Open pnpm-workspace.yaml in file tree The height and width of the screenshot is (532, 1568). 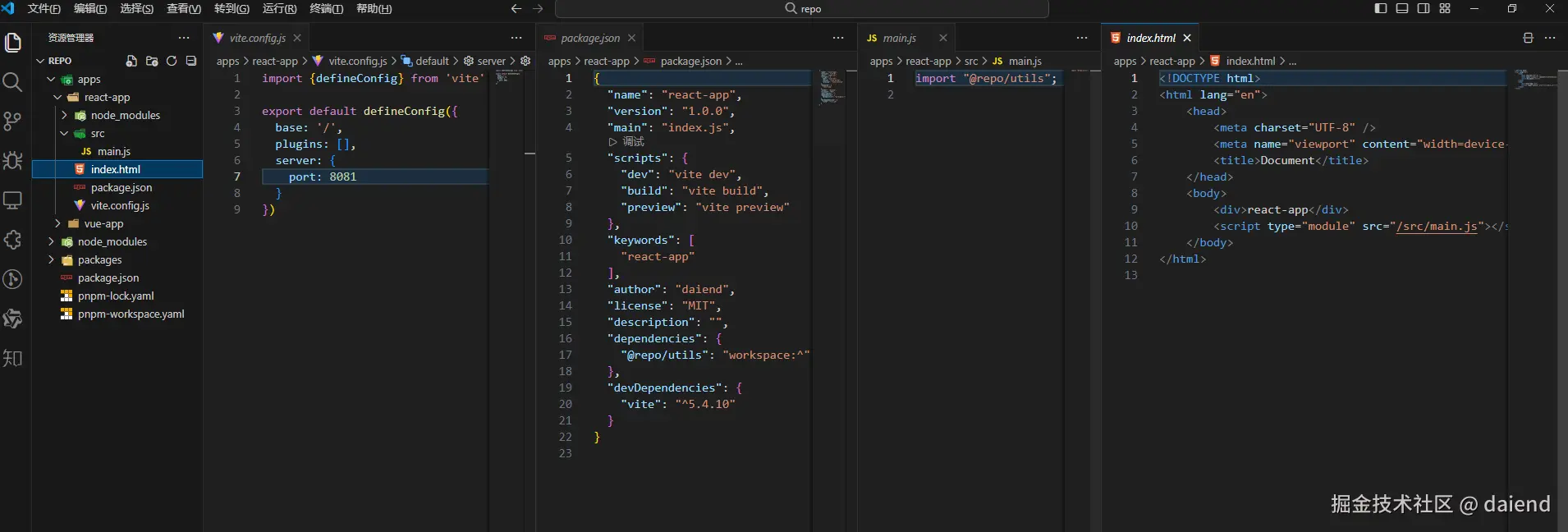tap(131, 314)
